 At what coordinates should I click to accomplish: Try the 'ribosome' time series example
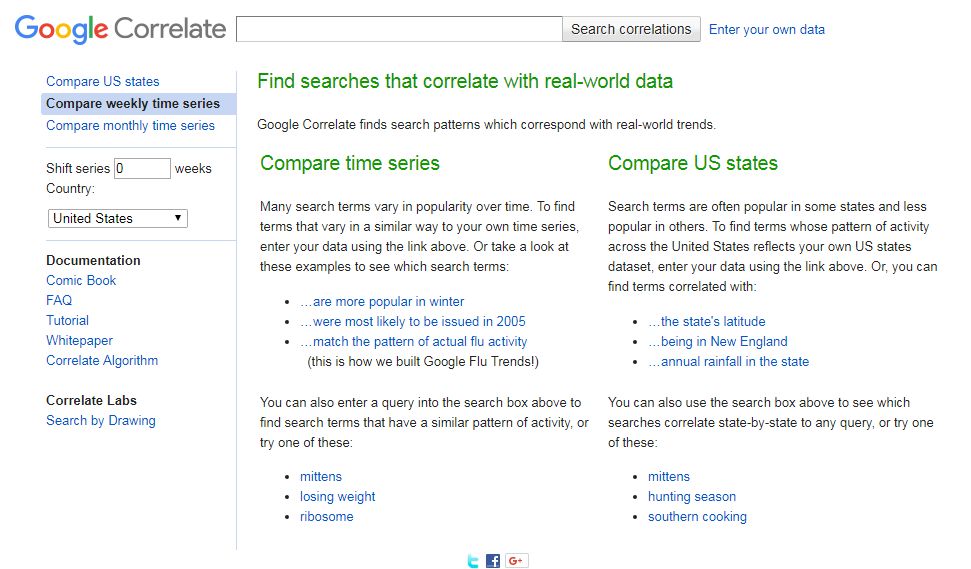326,517
